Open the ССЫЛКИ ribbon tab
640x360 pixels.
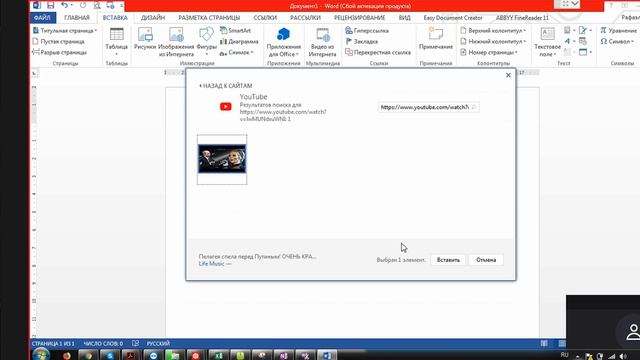coord(265,18)
